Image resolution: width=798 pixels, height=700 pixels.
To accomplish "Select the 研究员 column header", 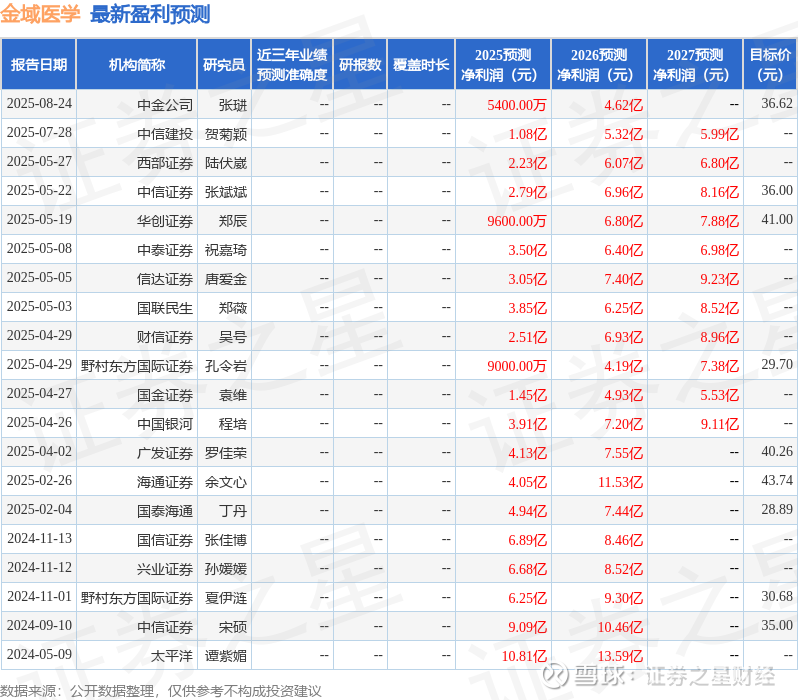I will (x=224, y=65).
